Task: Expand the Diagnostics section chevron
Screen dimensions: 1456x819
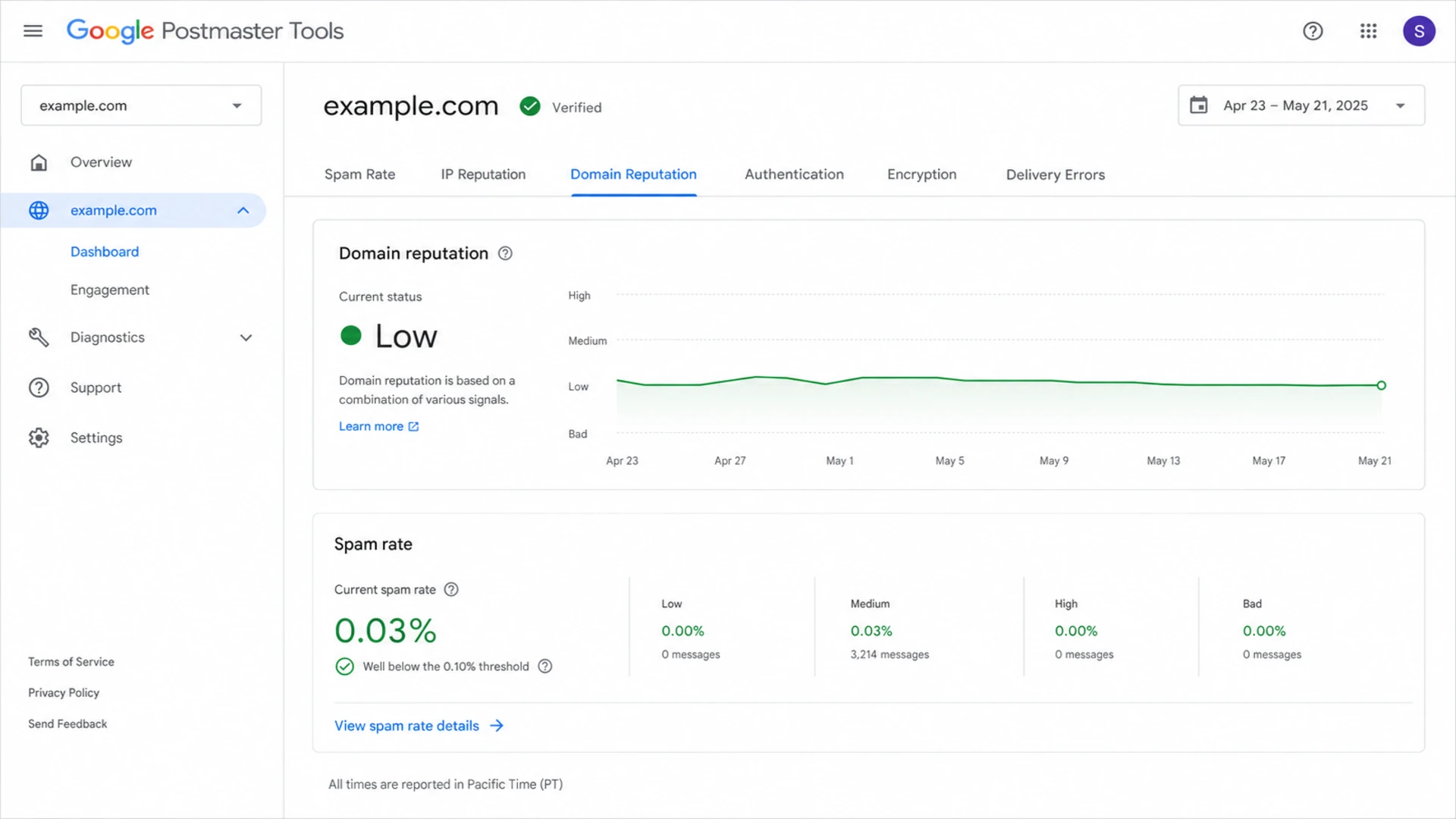Action: pyautogui.click(x=246, y=337)
